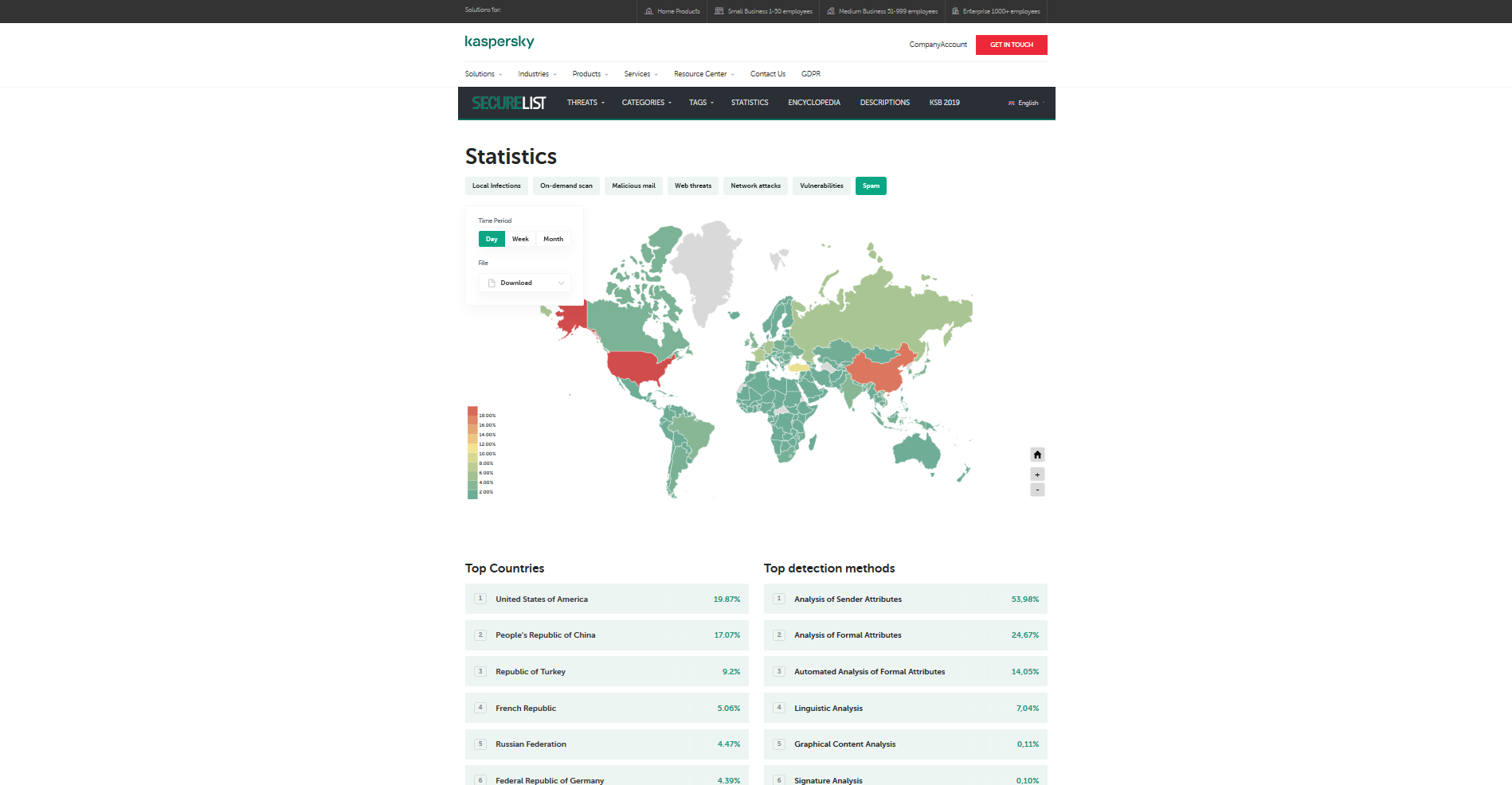Open the DESCRIPTIONS section
This screenshot has width=1512, height=785.
885,103
